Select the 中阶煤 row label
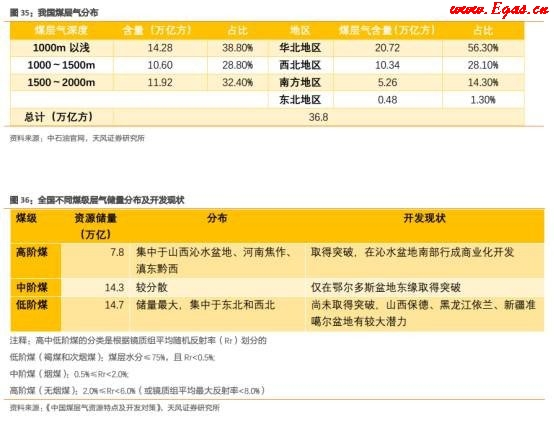Screen dimensions: 554x428 pos(32,287)
